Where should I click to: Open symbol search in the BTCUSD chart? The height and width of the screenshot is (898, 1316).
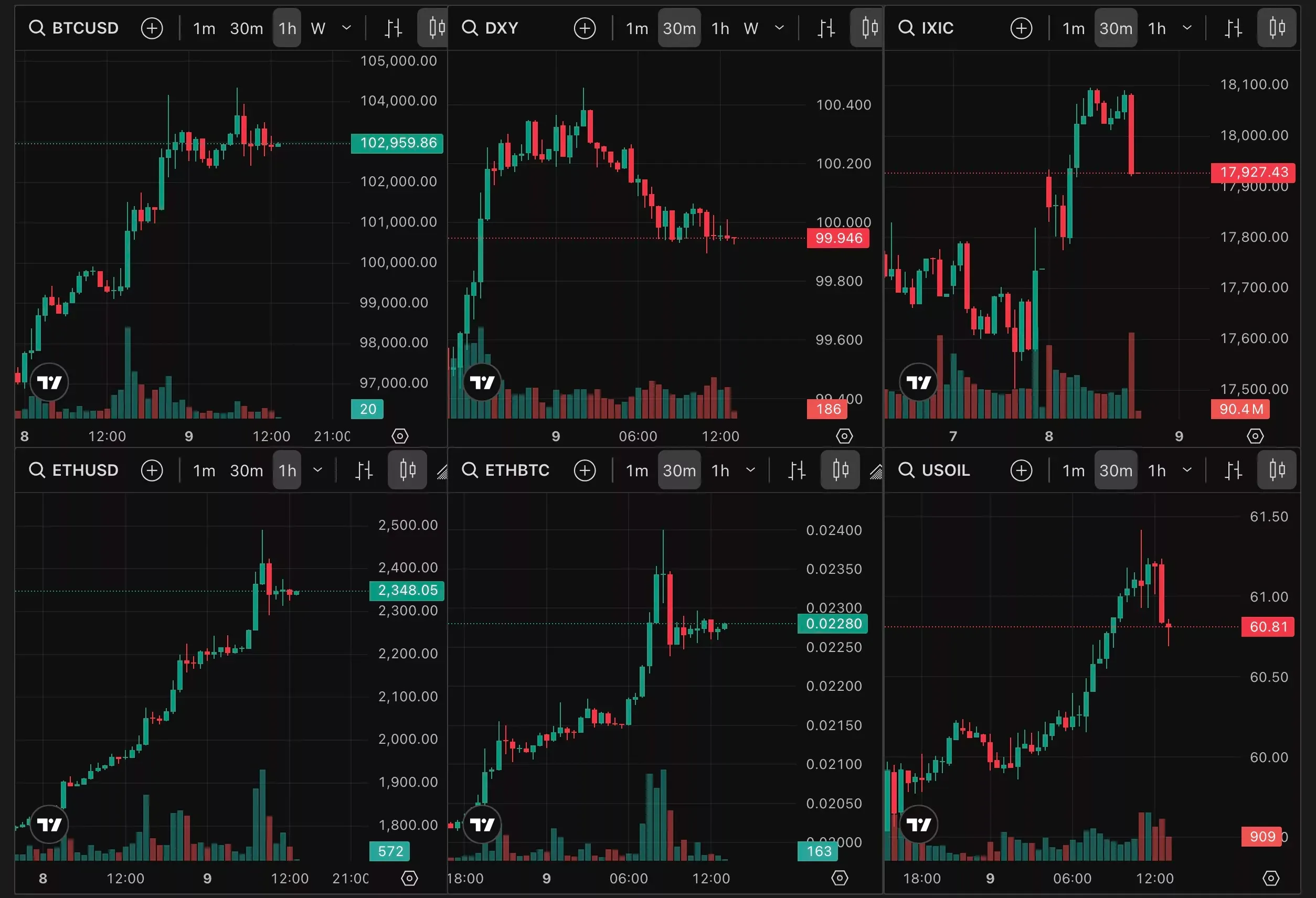(73, 28)
